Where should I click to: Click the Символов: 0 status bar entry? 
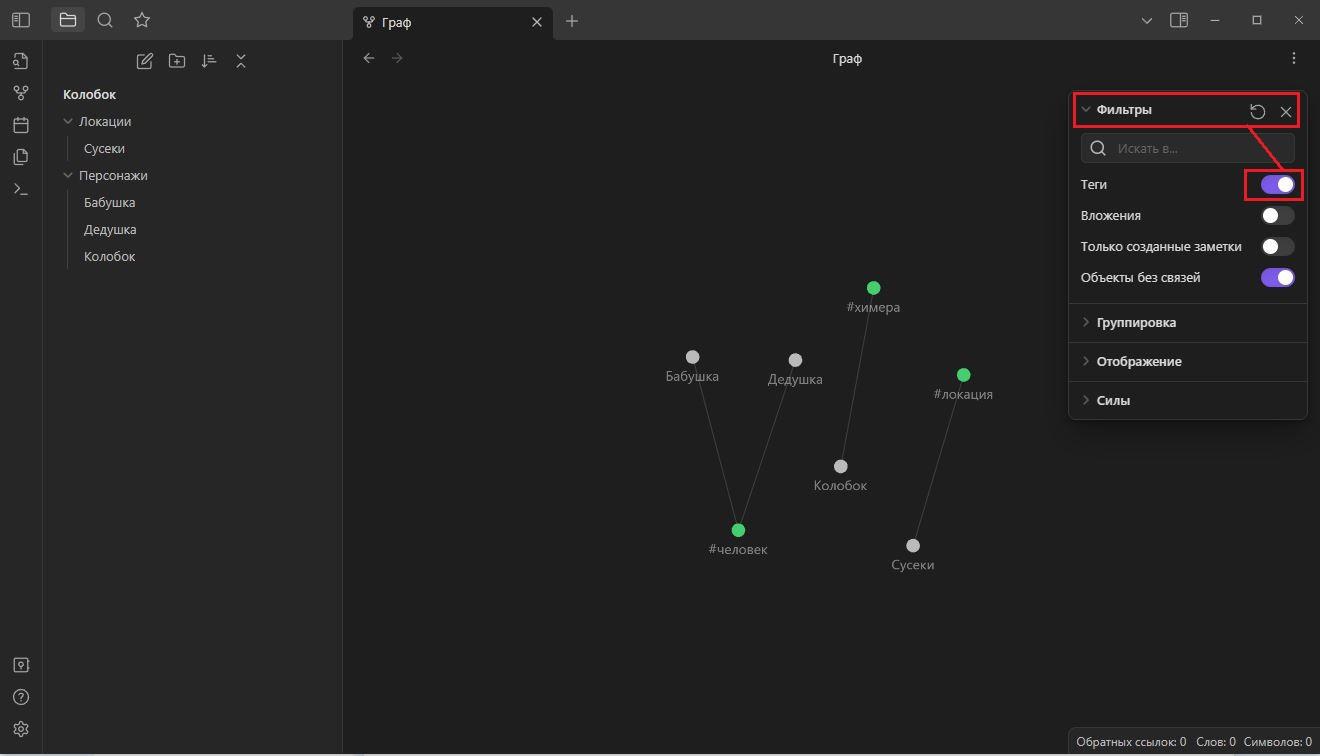(x=1278, y=742)
